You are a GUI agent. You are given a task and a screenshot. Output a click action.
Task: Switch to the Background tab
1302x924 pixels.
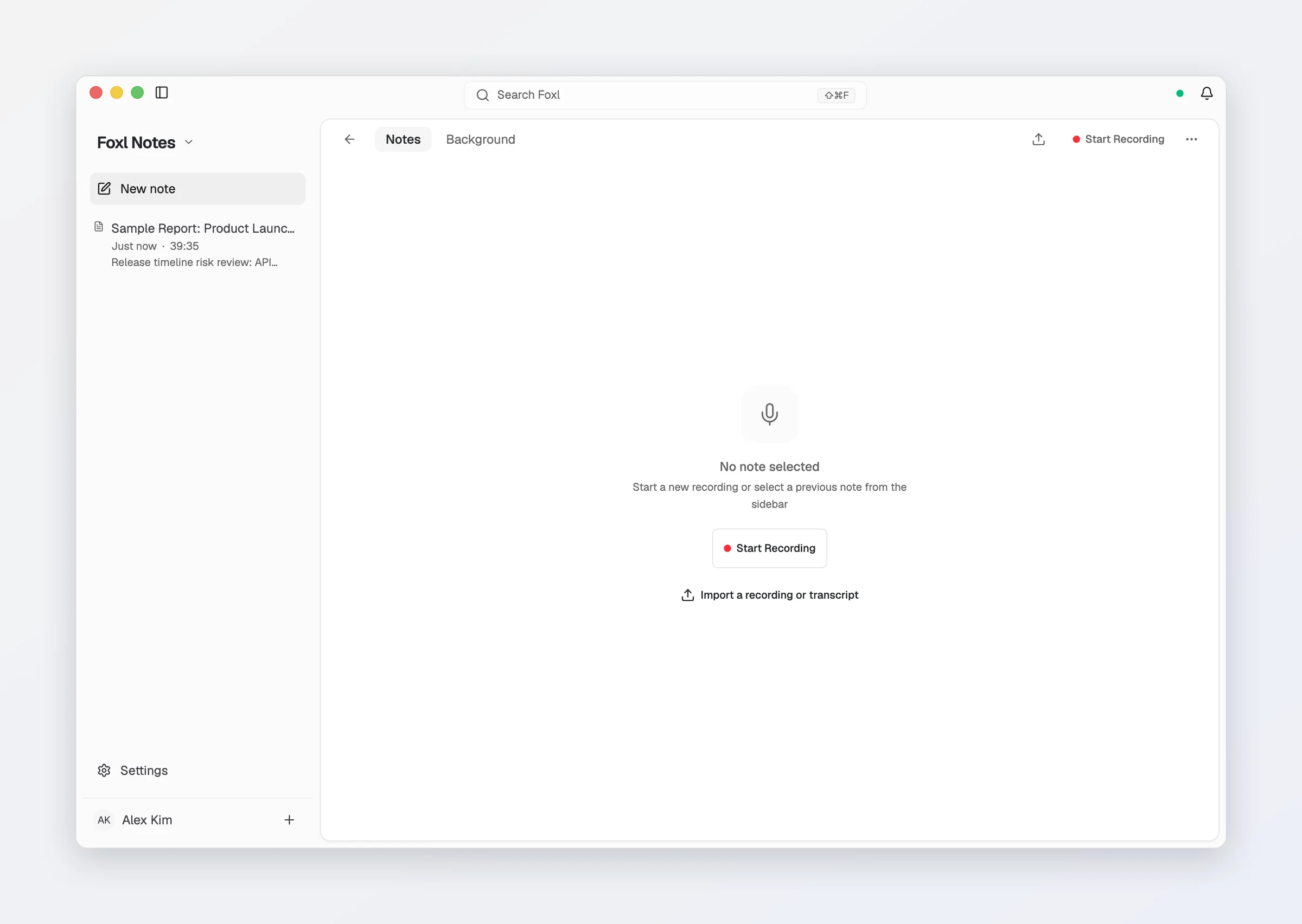480,139
